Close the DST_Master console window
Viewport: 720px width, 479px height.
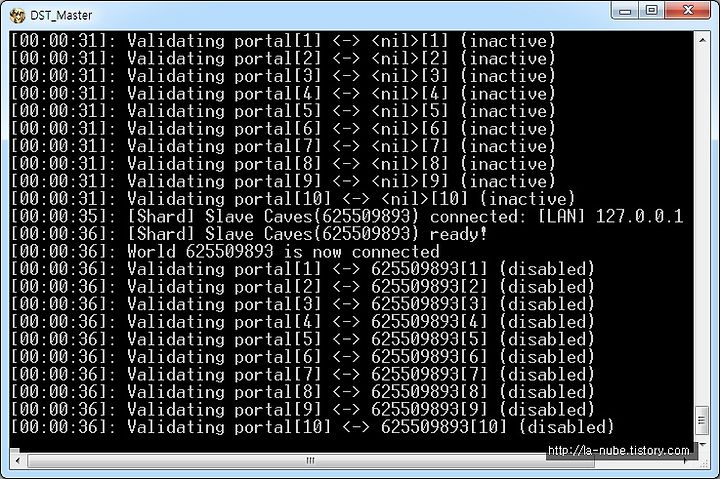(x=687, y=11)
